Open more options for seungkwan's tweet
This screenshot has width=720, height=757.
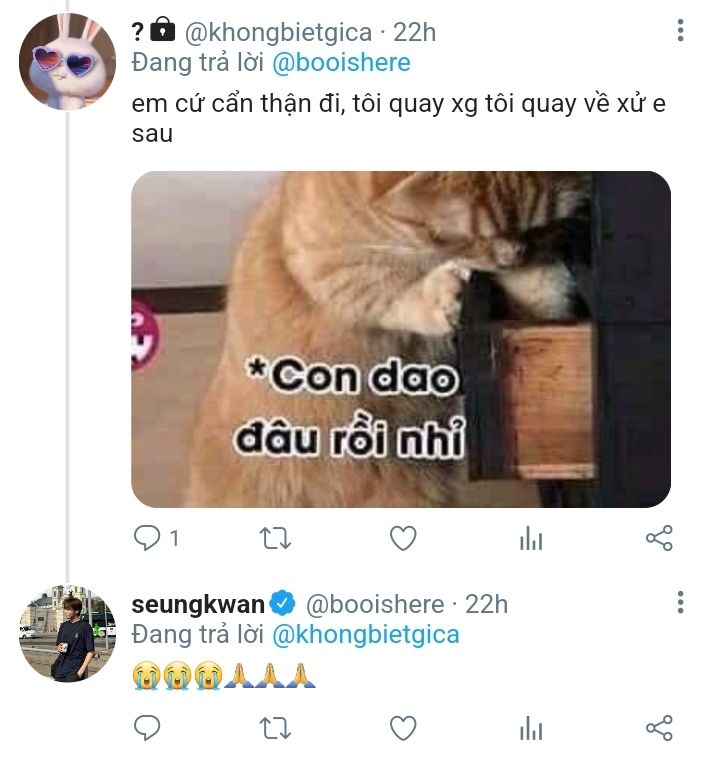click(680, 603)
